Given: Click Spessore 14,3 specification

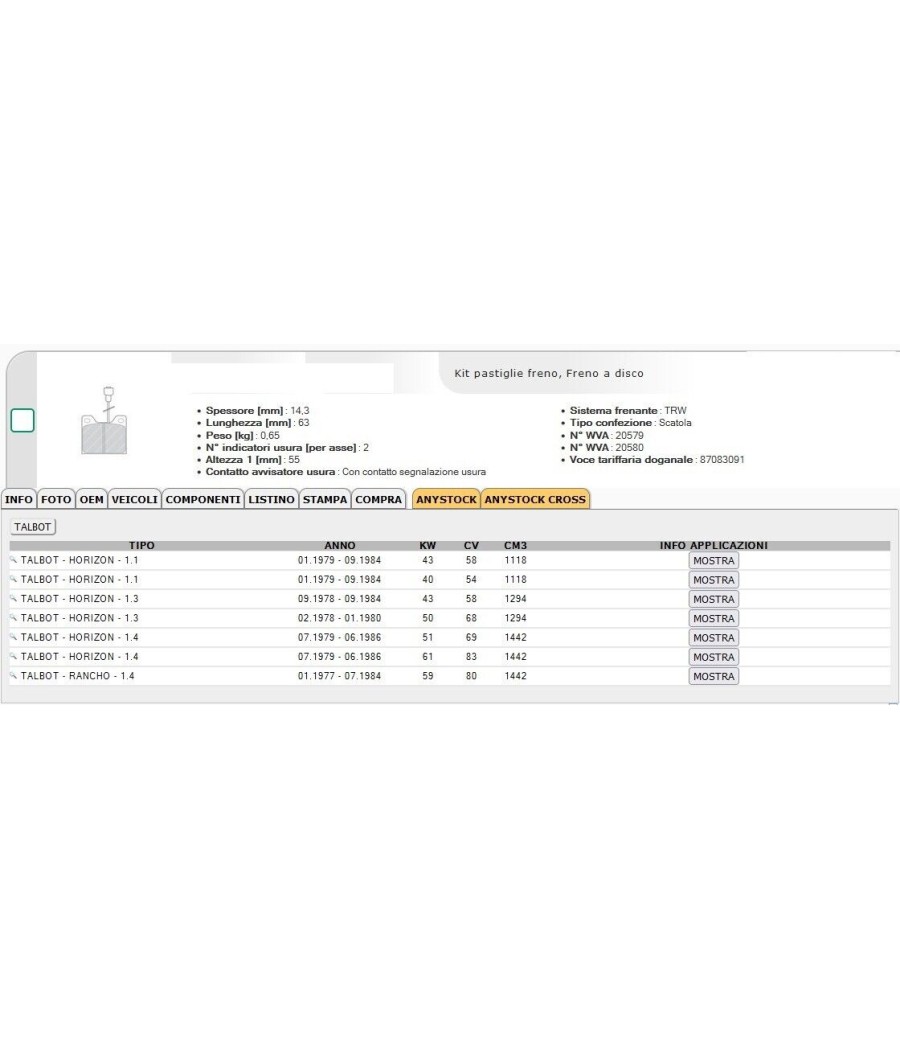Looking at the screenshot, I should point(257,410).
